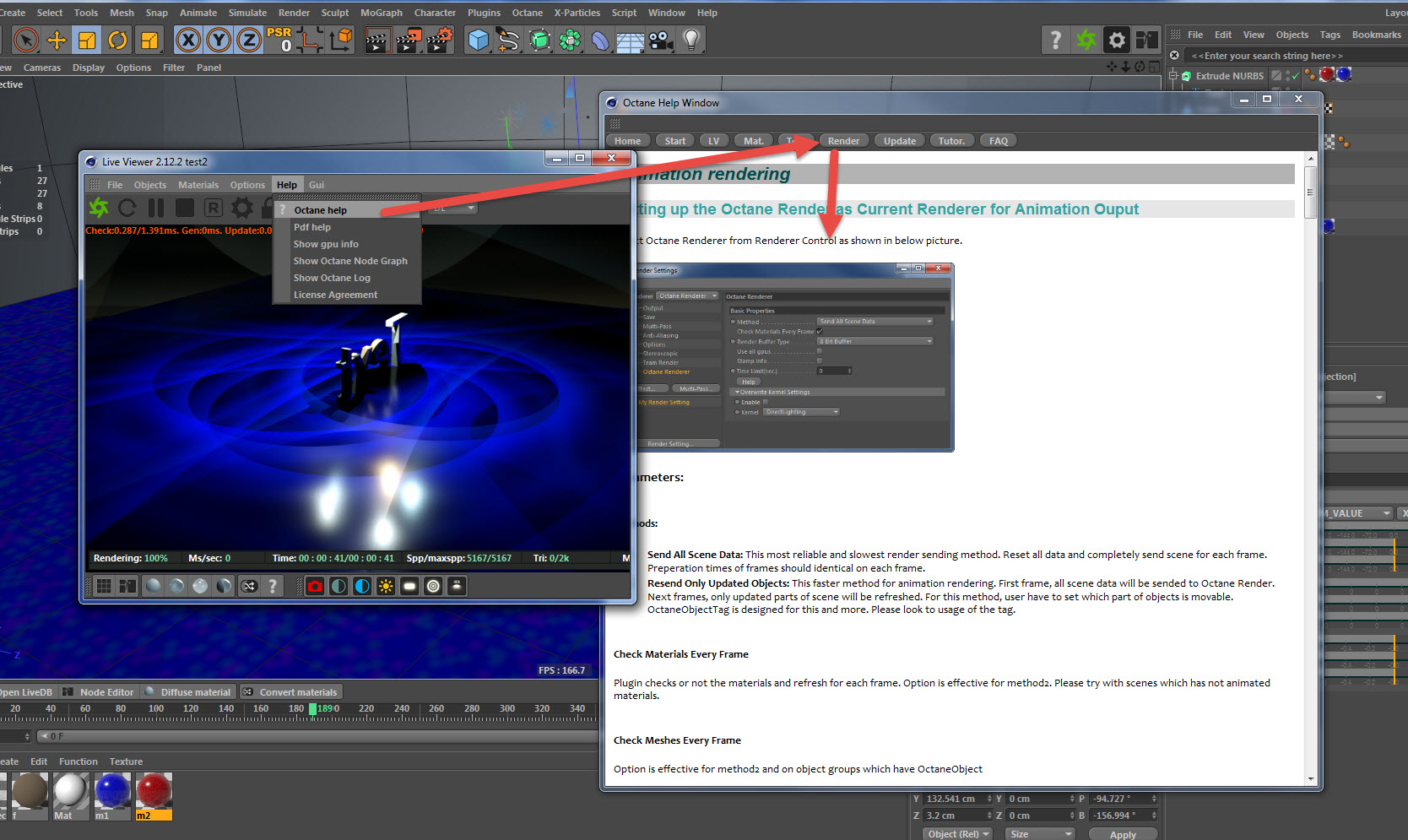Image resolution: width=1408 pixels, height=840 pixels.
Task: Clear the object manager search filter
Action: [1174, 56]
